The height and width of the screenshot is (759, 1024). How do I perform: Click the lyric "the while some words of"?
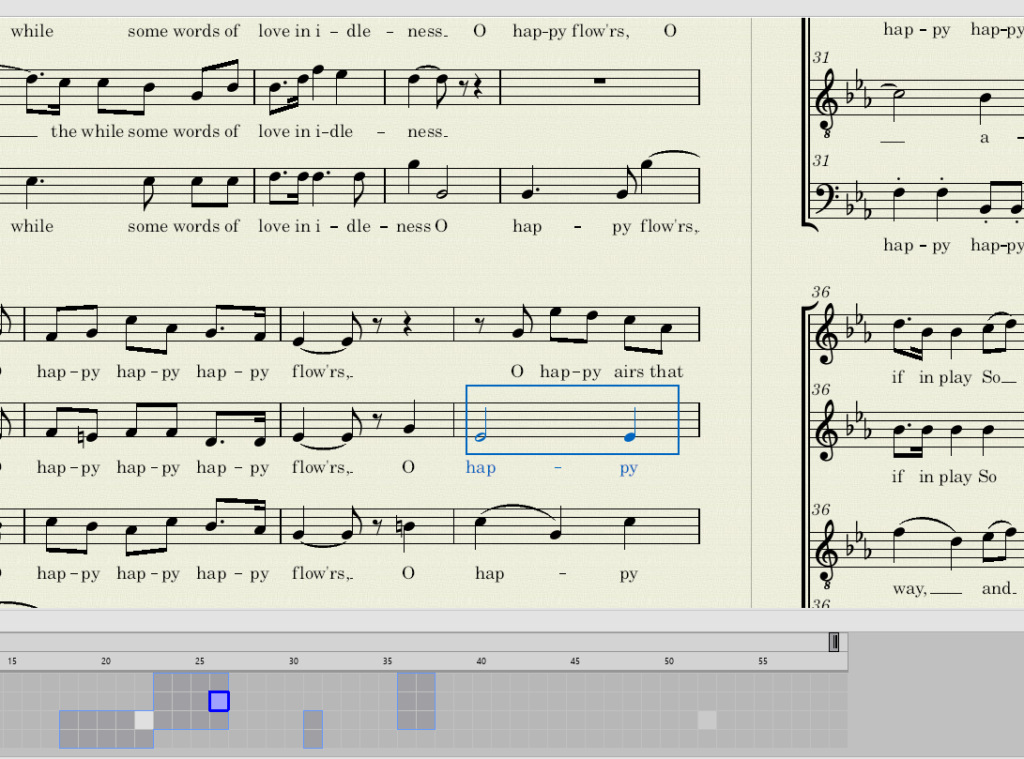(145, 131)
